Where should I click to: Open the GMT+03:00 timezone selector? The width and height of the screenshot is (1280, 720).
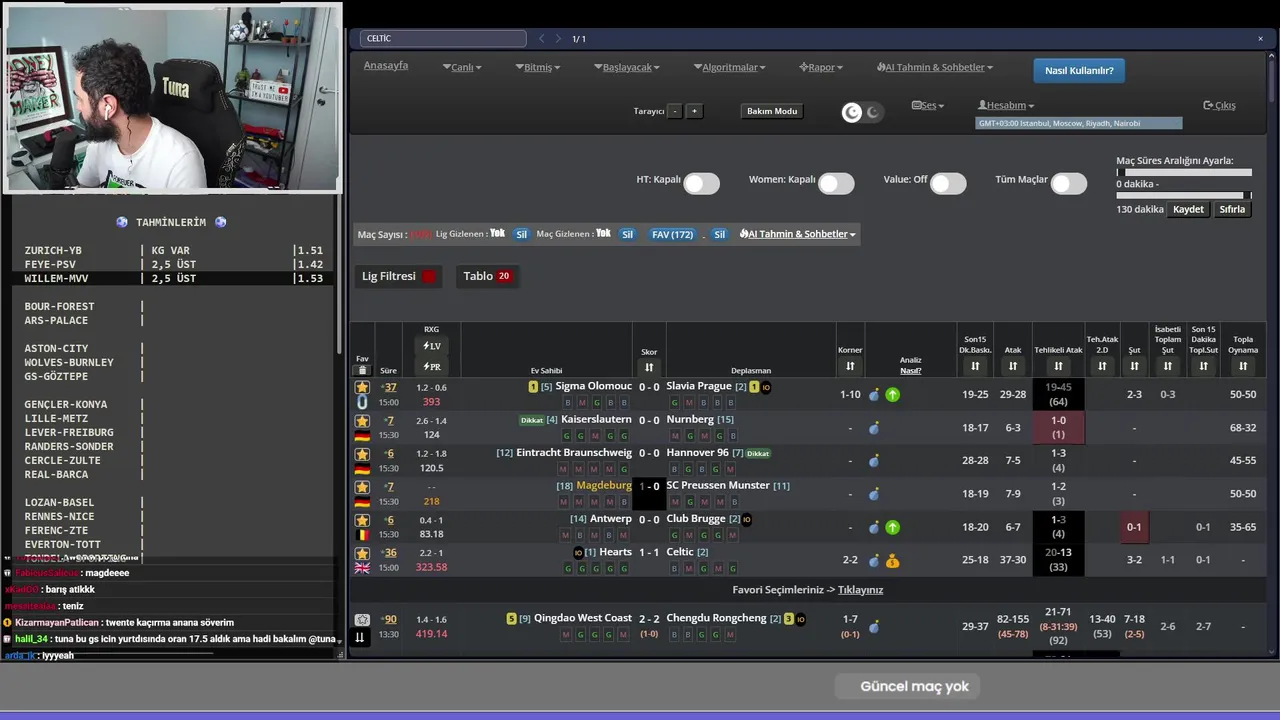click(1079, 123)
